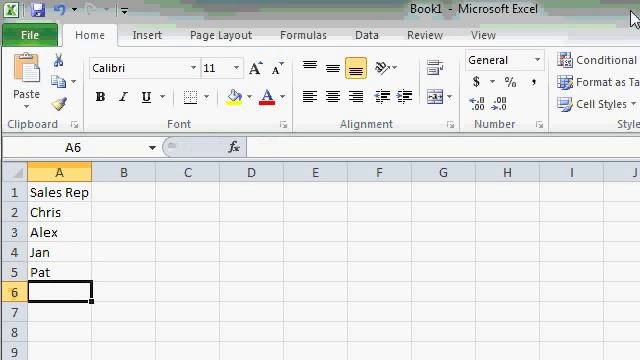
Task: Toggle Align Text Left
Action: (x=310, y=97)
